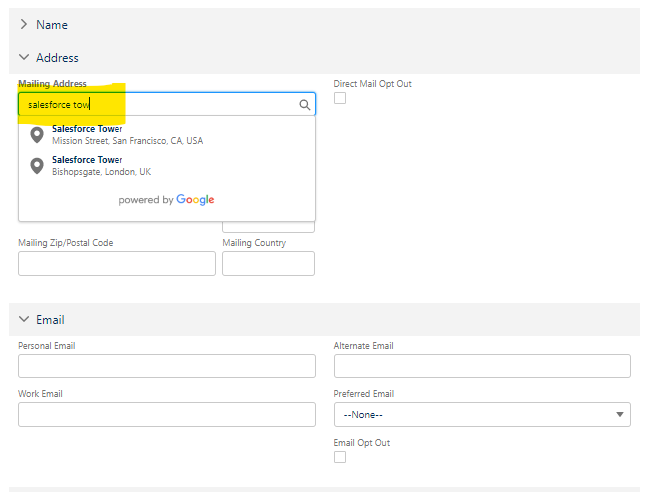Image resolution: width=652 pixels, height=492 pixels.
Task: Click the map pin for London result
Action: pos(37,166)
